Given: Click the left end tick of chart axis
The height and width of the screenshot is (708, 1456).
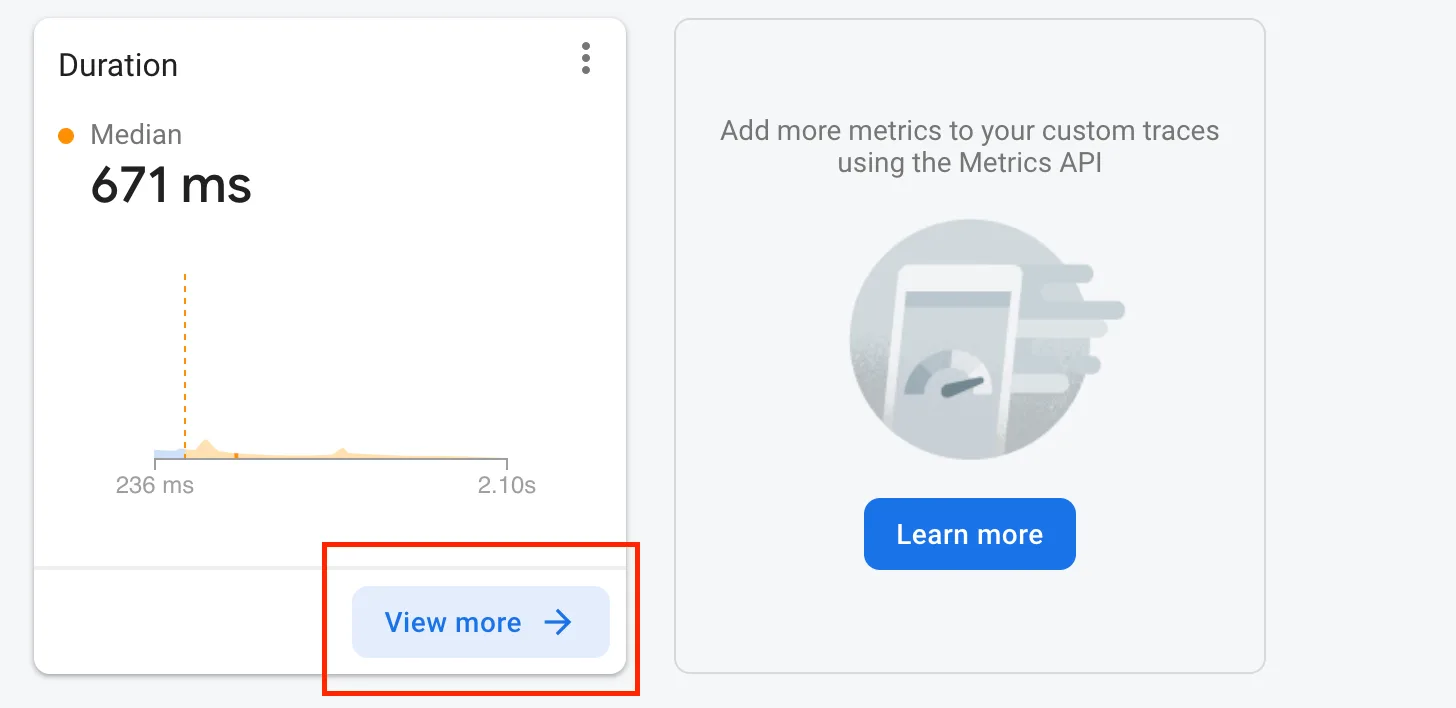Looking at the screenshot, I should click(x=155, y=463).
